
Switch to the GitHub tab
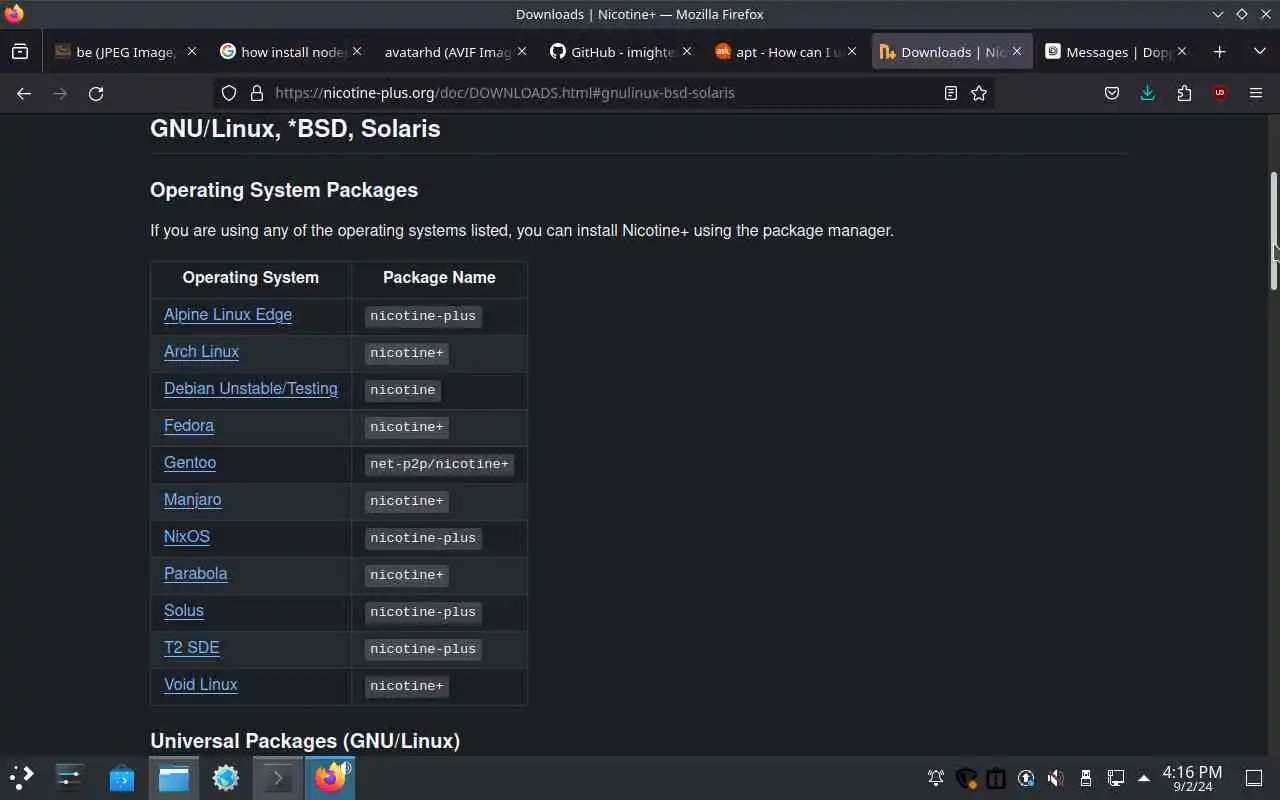(620, 52)
